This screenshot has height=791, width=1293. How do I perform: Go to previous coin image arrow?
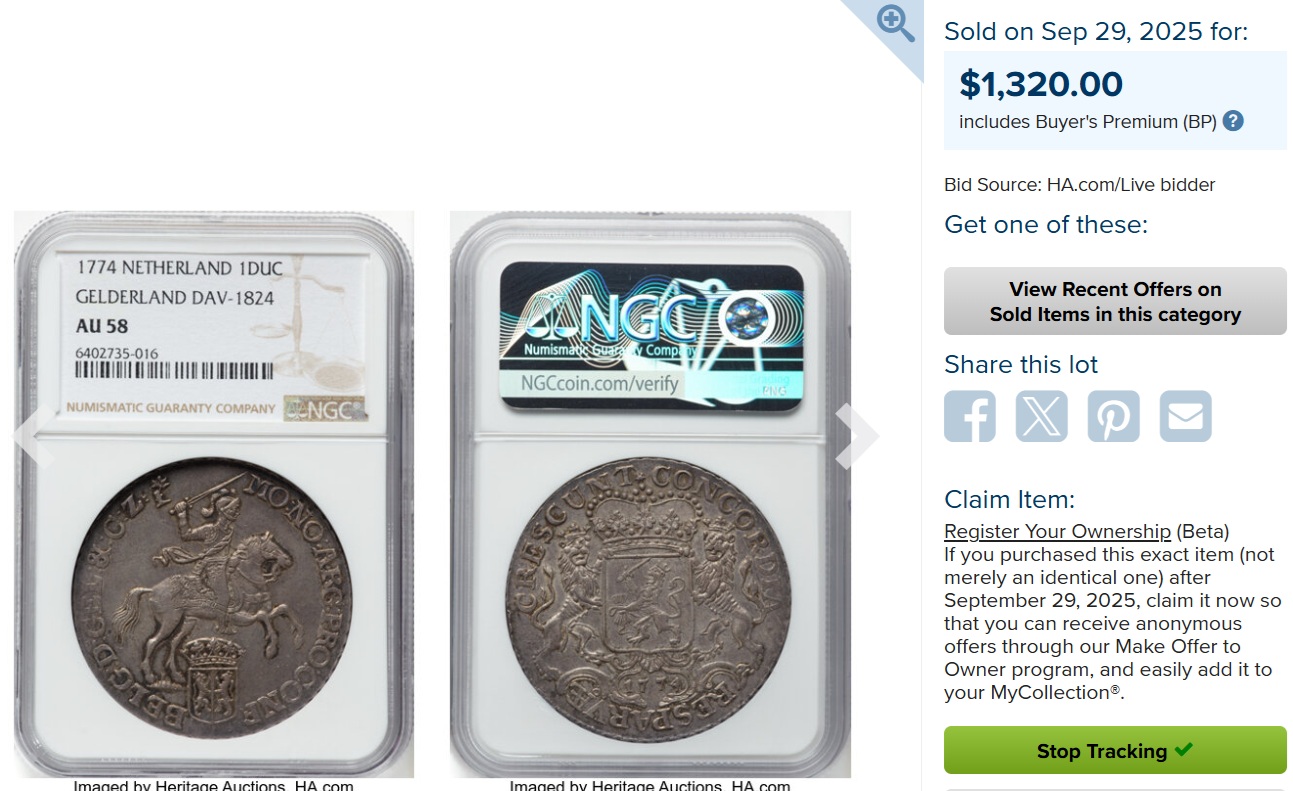(32, 436)
